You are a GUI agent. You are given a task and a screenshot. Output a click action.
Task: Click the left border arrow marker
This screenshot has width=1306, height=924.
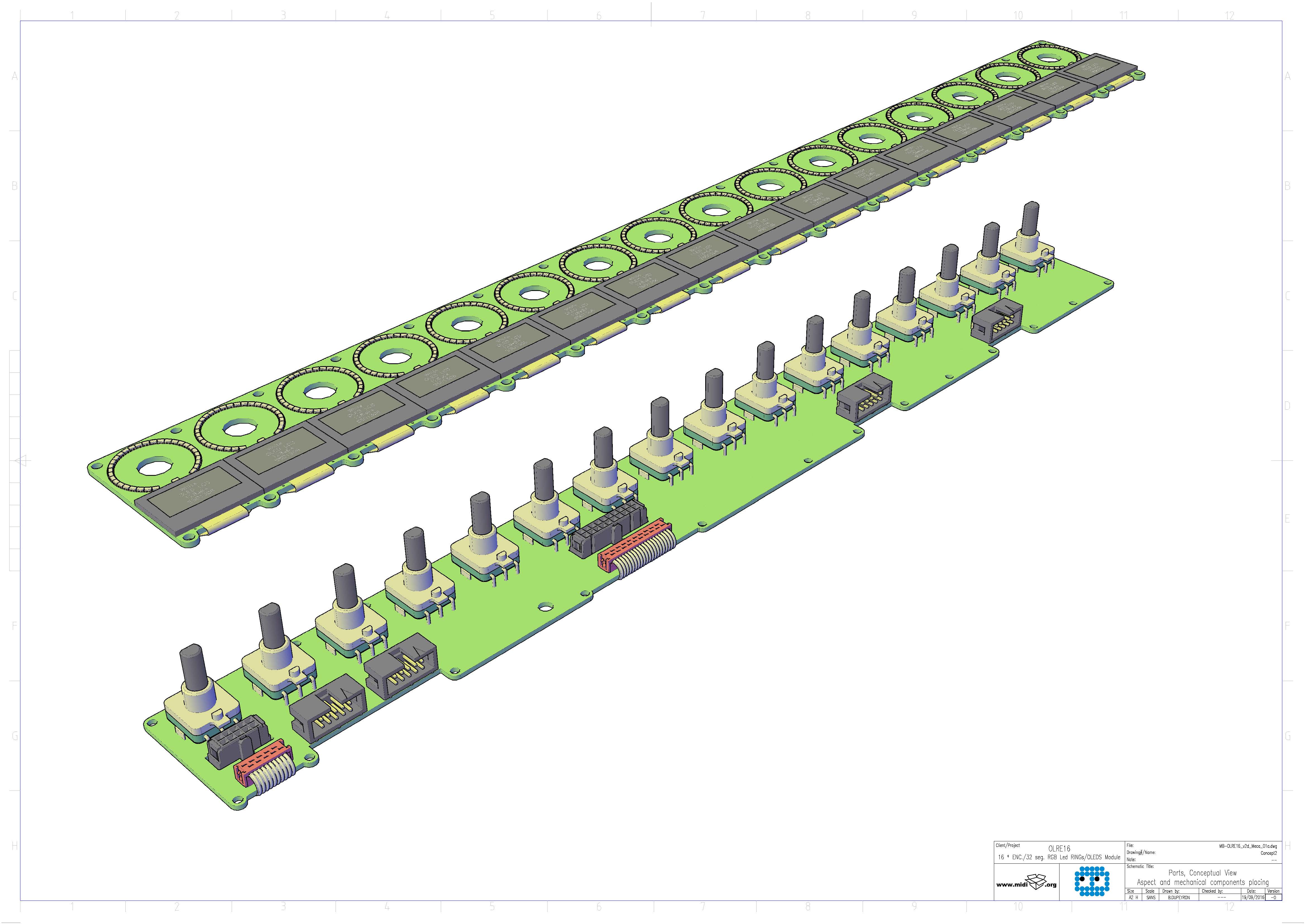pyautogui.click(x=21, y=460)
